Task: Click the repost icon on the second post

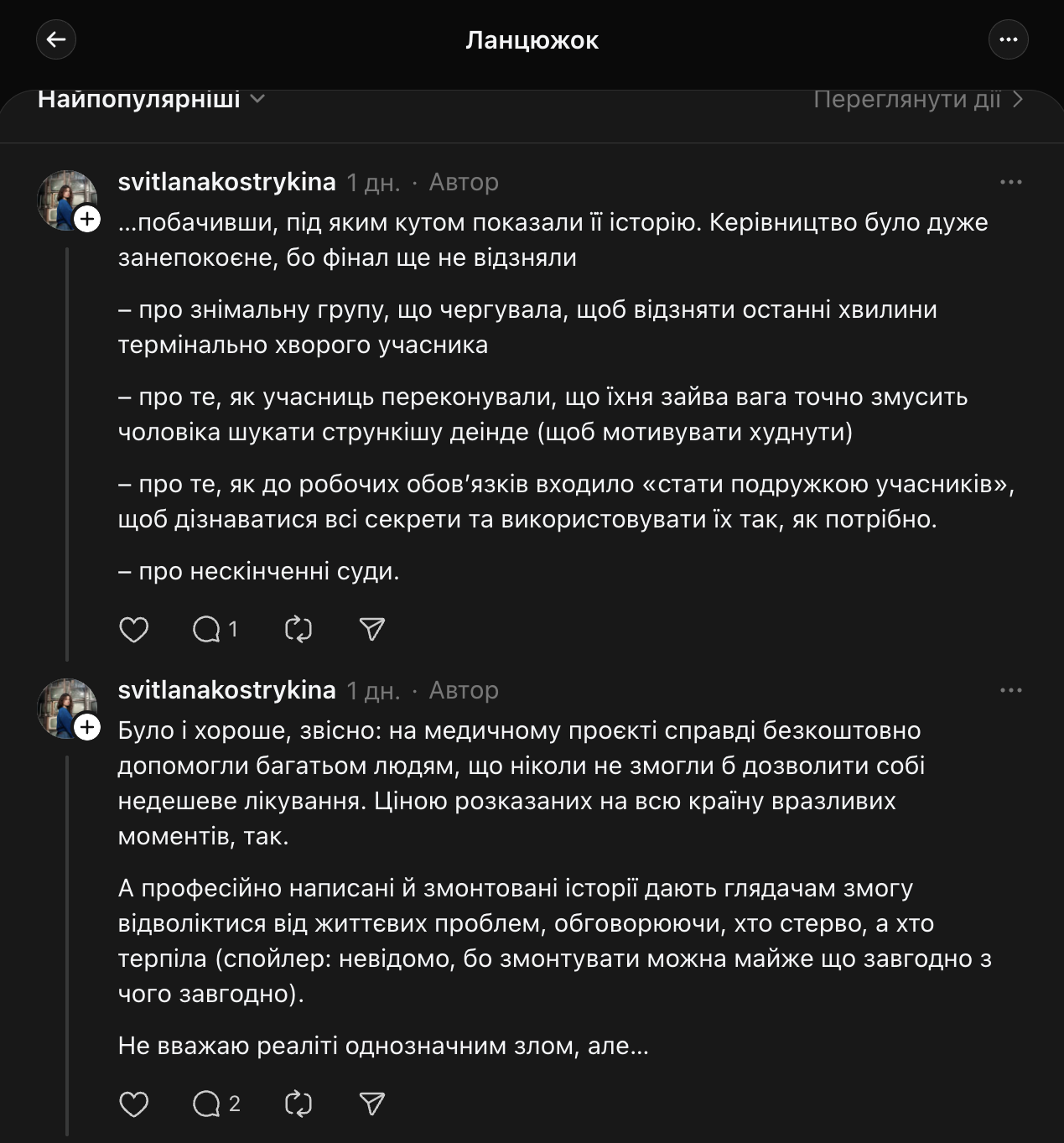Action: point(299,1104)
